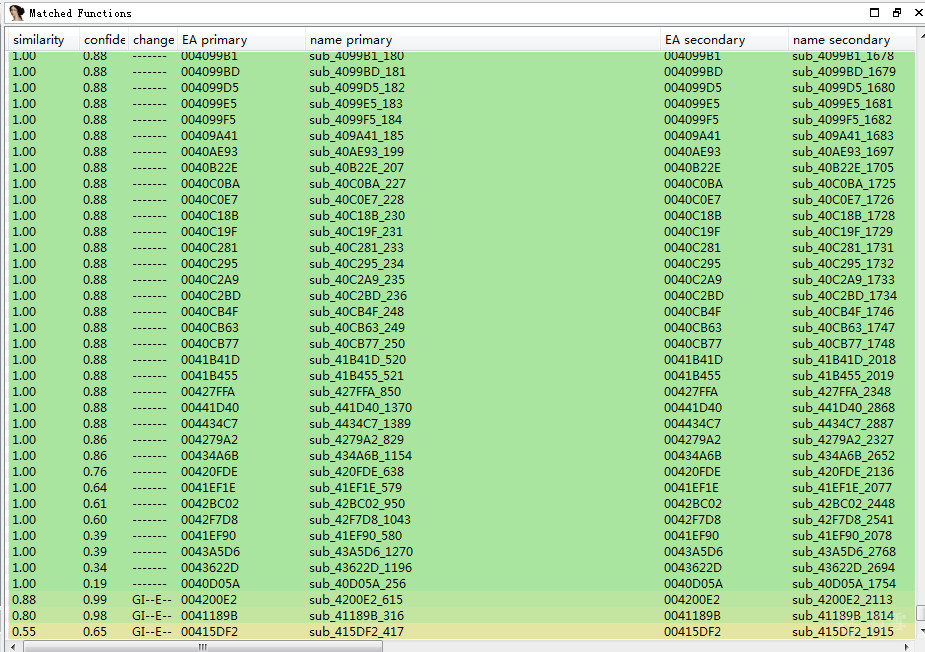Click confidence value 0.76
This screenshot has height=652, width=925.
pyautogui.click(x=95, y=472)
